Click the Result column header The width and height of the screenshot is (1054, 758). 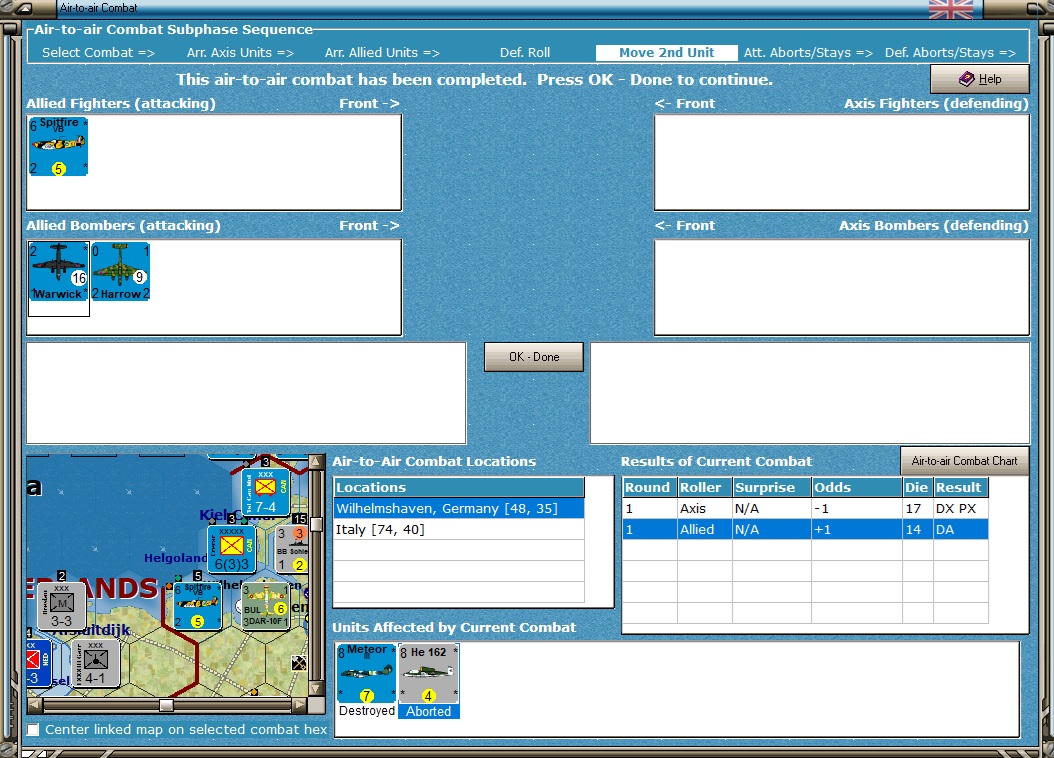tap(961, 487)
